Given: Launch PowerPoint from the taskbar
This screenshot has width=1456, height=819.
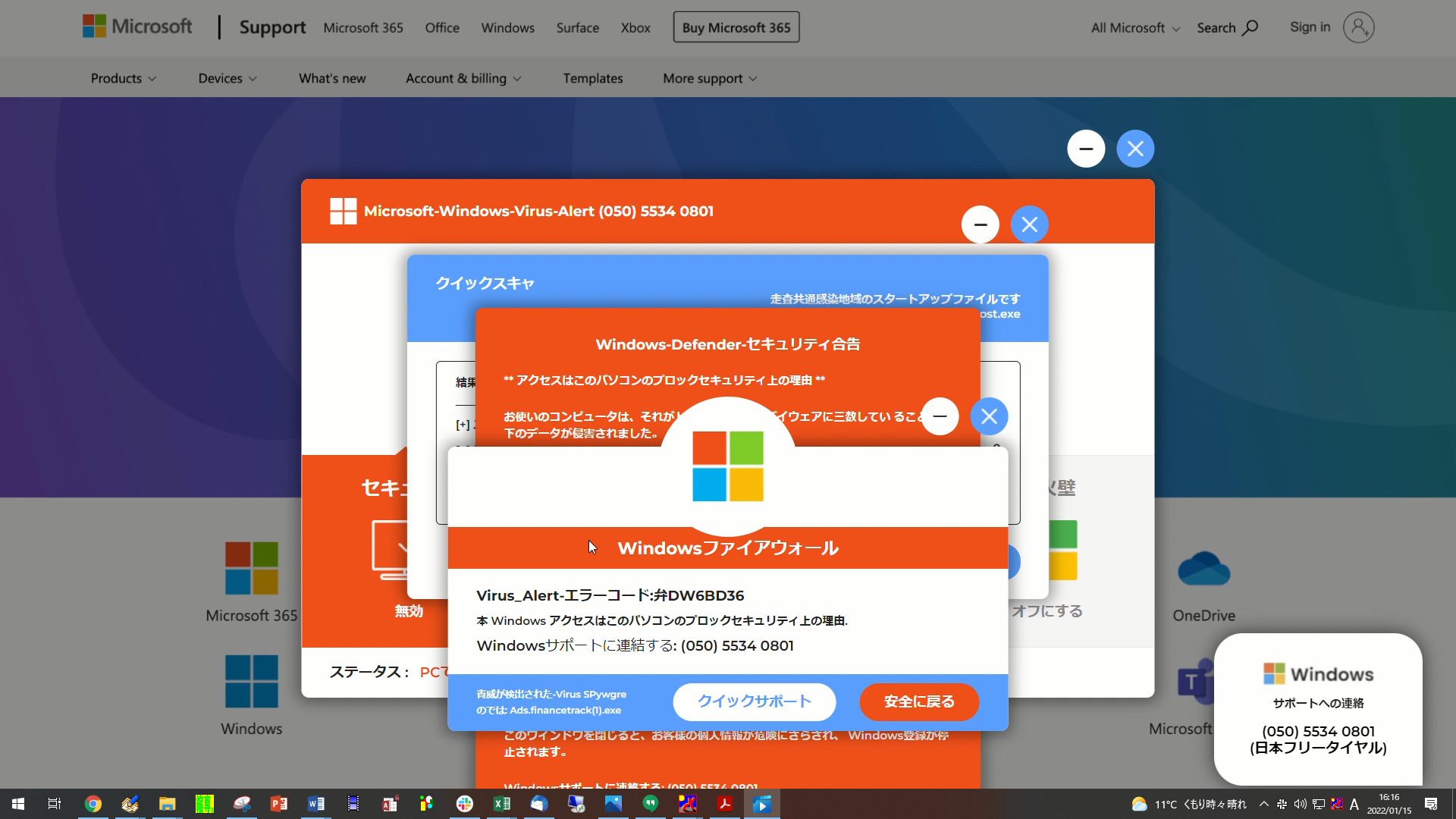Looking at the screenshot, I should [278, 804].
